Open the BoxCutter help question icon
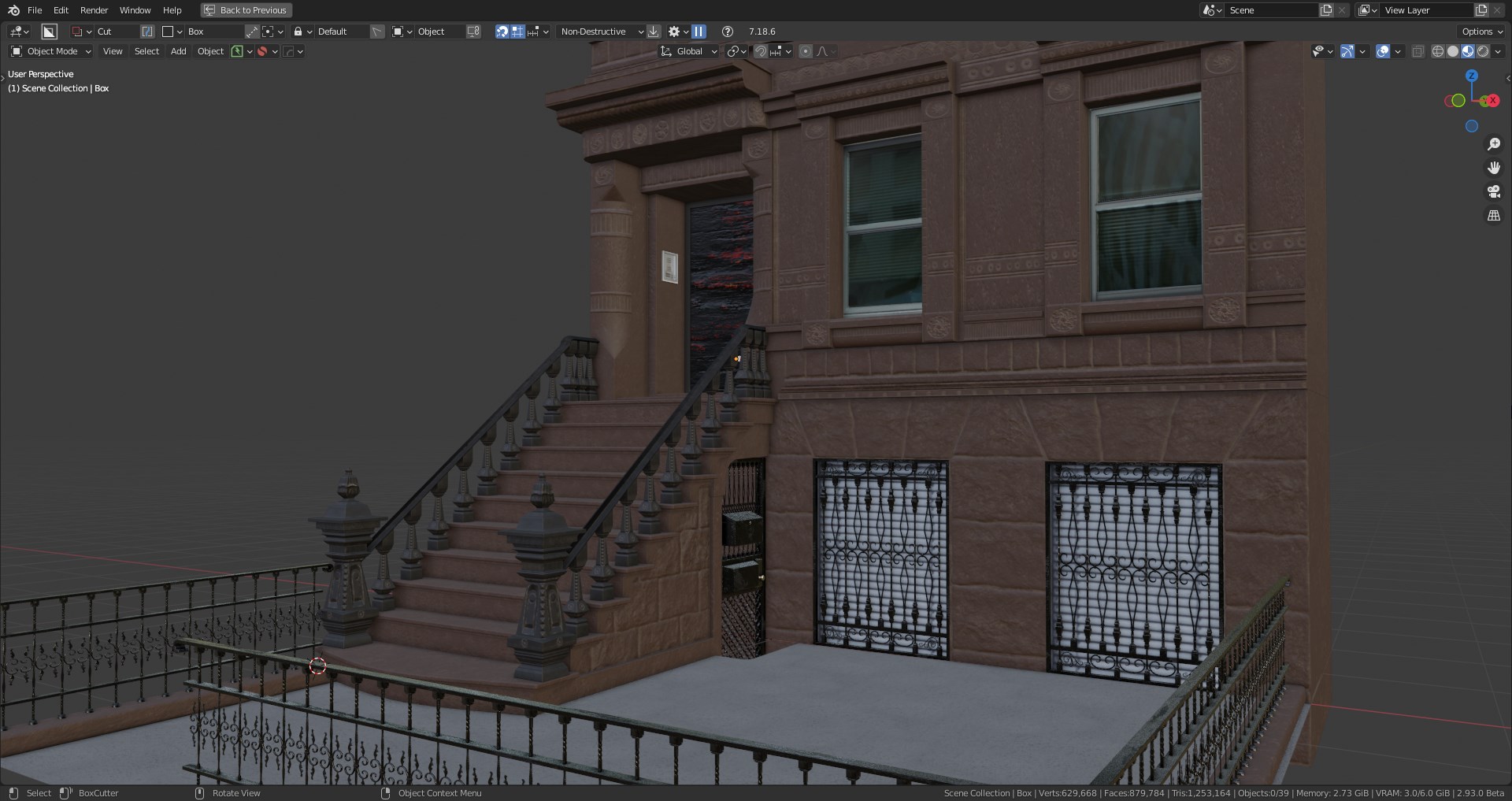Image resolution: width=1512 pixels, height=801 pixels. point(728,32)
